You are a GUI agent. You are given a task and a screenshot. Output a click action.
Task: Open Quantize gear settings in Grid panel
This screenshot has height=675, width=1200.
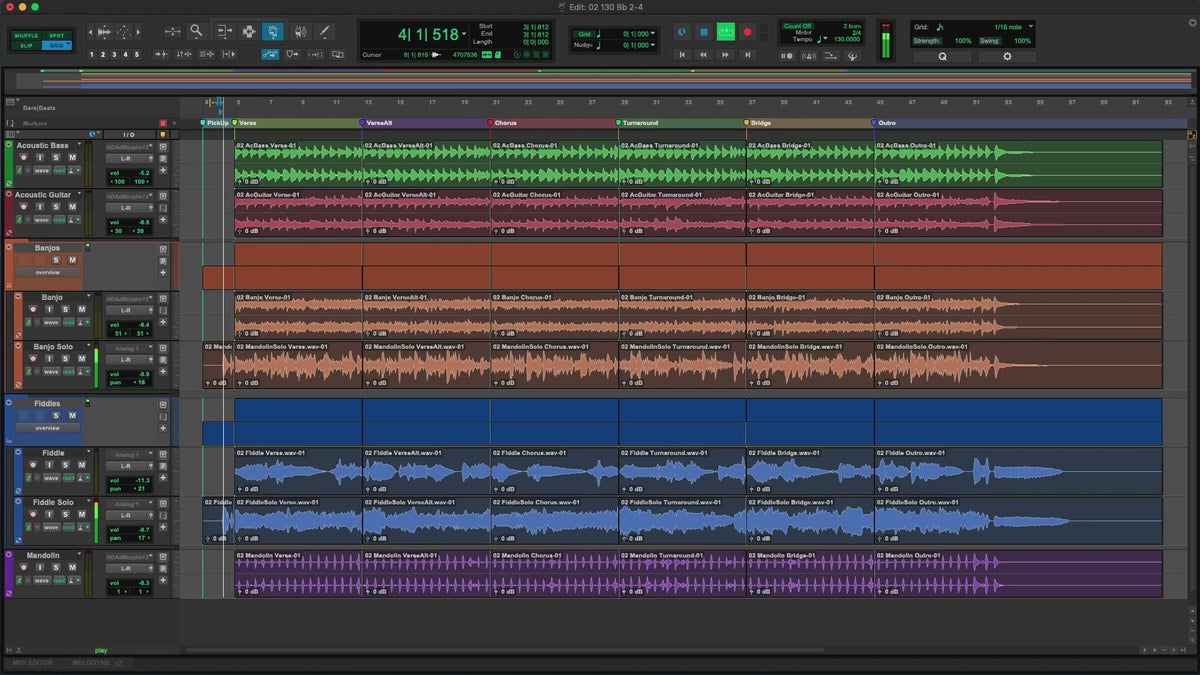point(1006,57)
